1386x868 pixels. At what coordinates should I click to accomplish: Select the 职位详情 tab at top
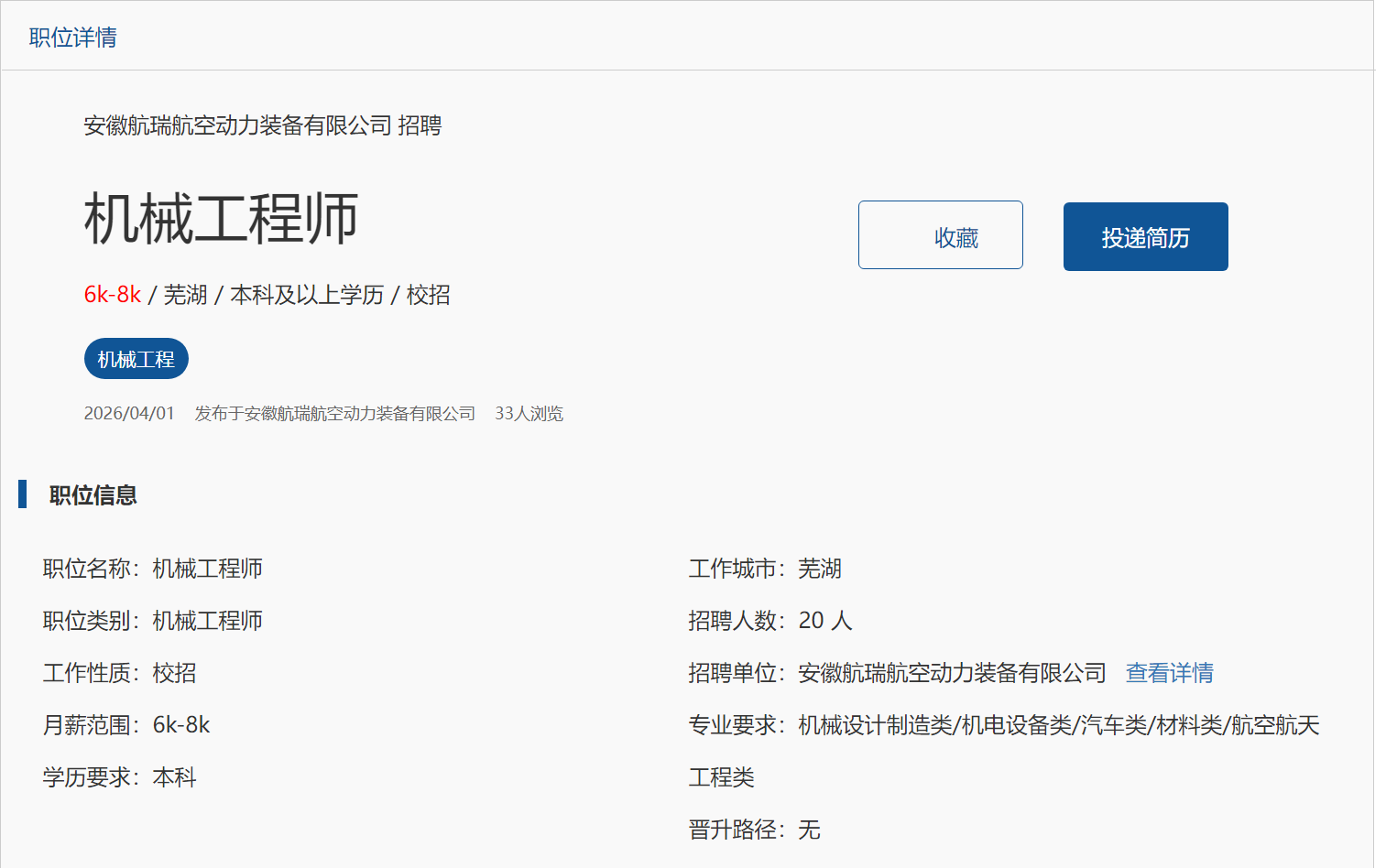click(73, 38)
